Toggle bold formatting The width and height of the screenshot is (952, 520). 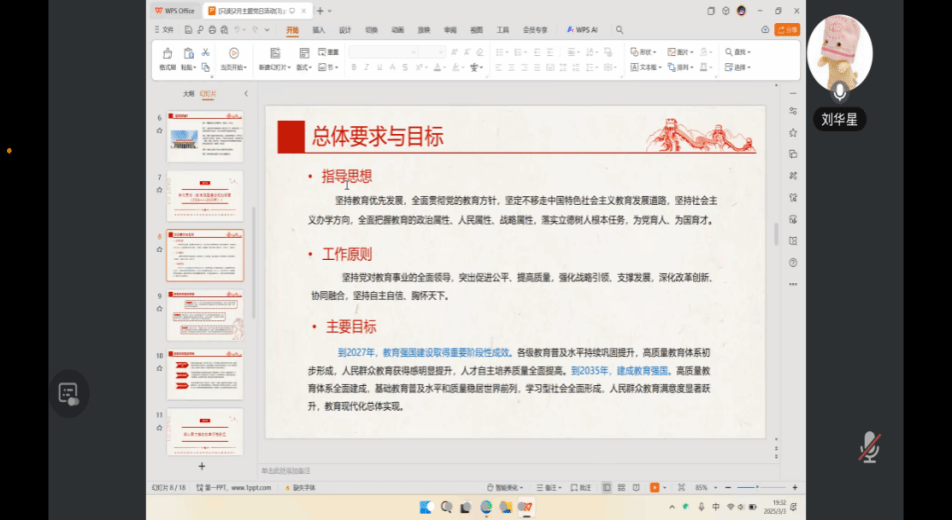click(353, 68)
